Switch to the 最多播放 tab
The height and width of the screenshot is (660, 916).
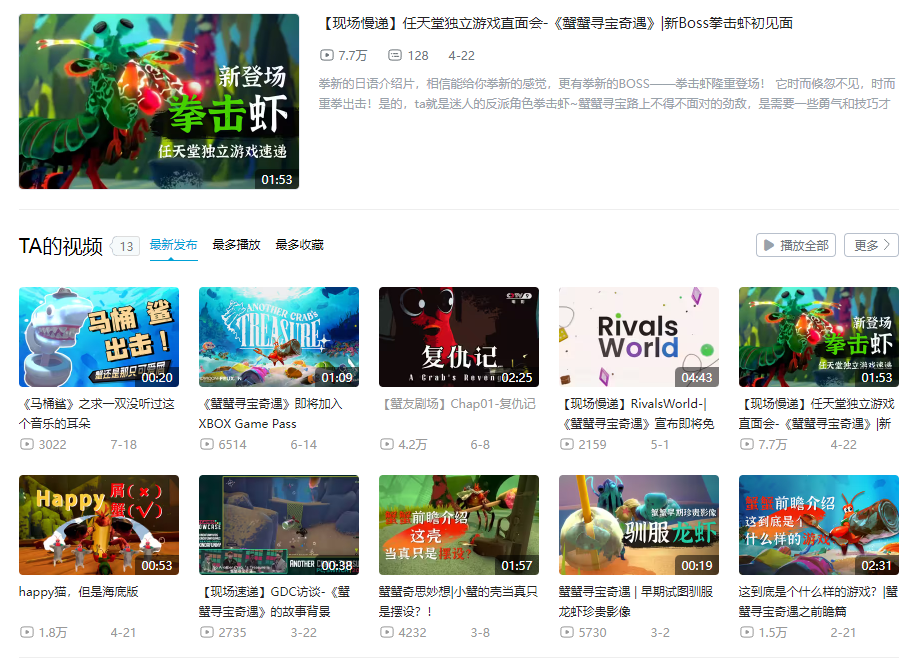coord(236,245)
